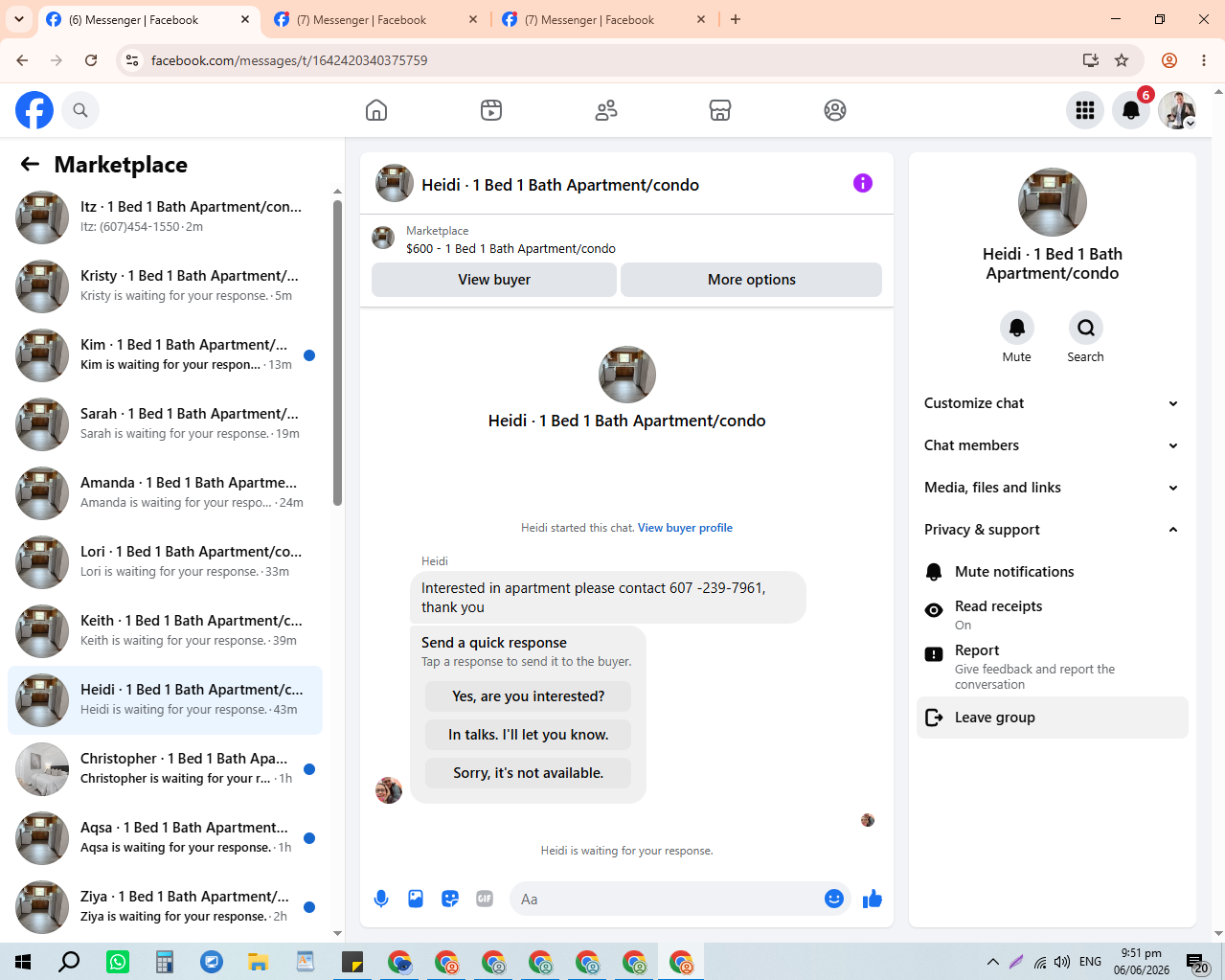
Task: Open the Menu grid icon
Action: (x=1085, y=110)
